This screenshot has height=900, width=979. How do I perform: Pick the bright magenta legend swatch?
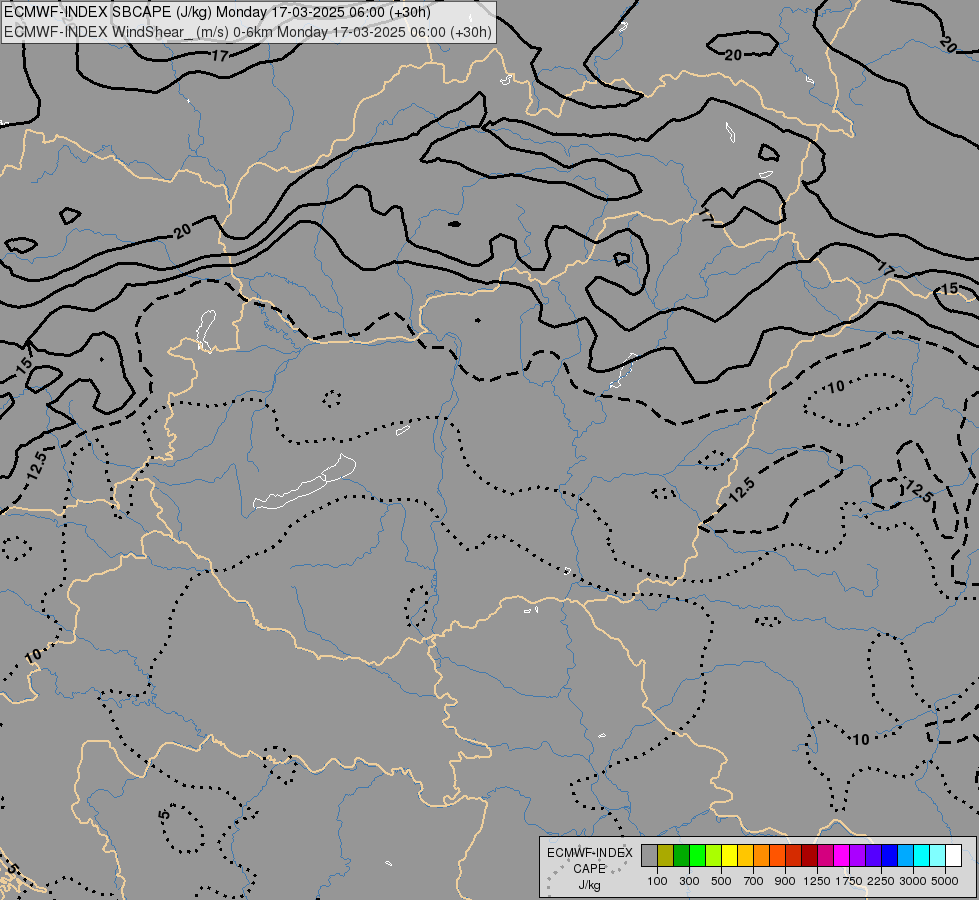pyautogui.click(x=842, y=856)
